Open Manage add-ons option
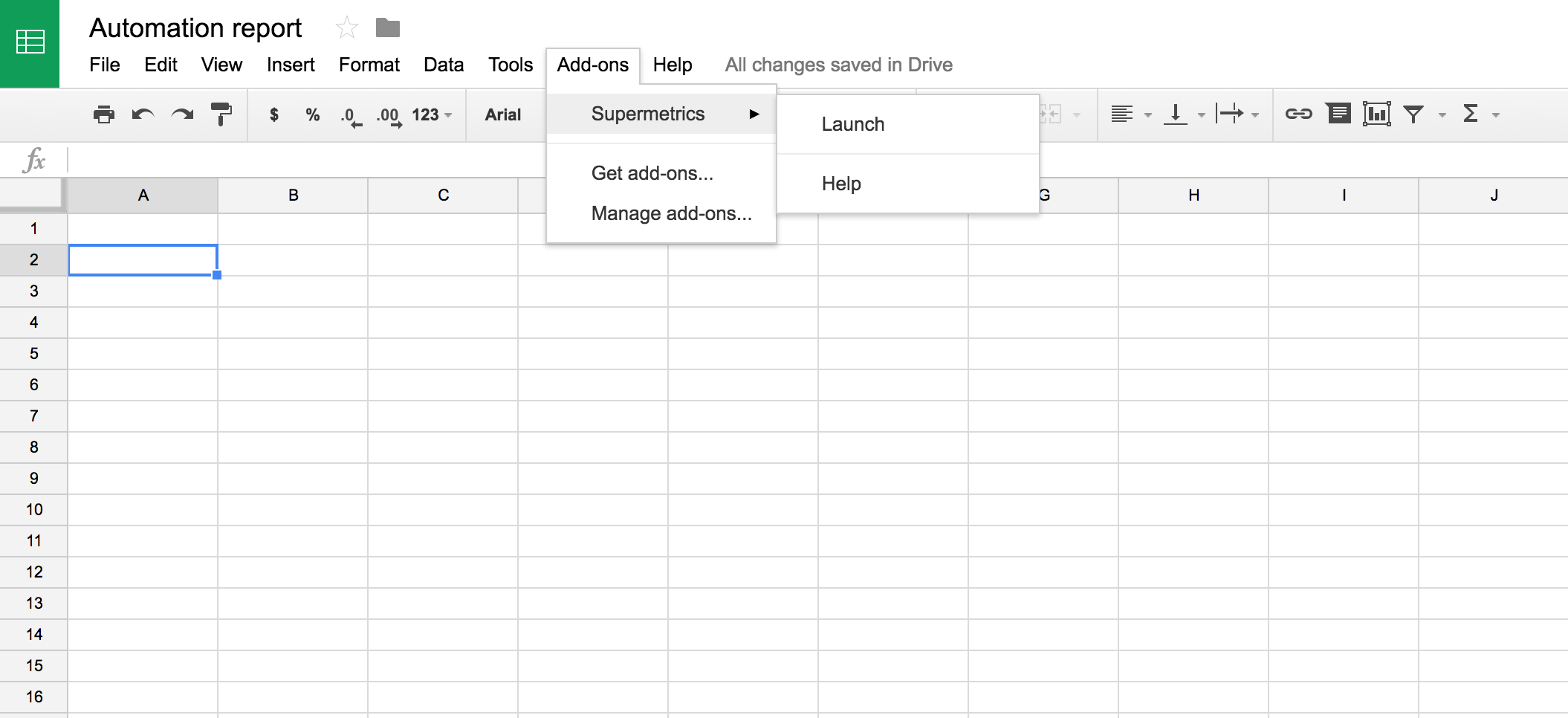The width and height of the screenshot is (1568, 718). point(671,213)
